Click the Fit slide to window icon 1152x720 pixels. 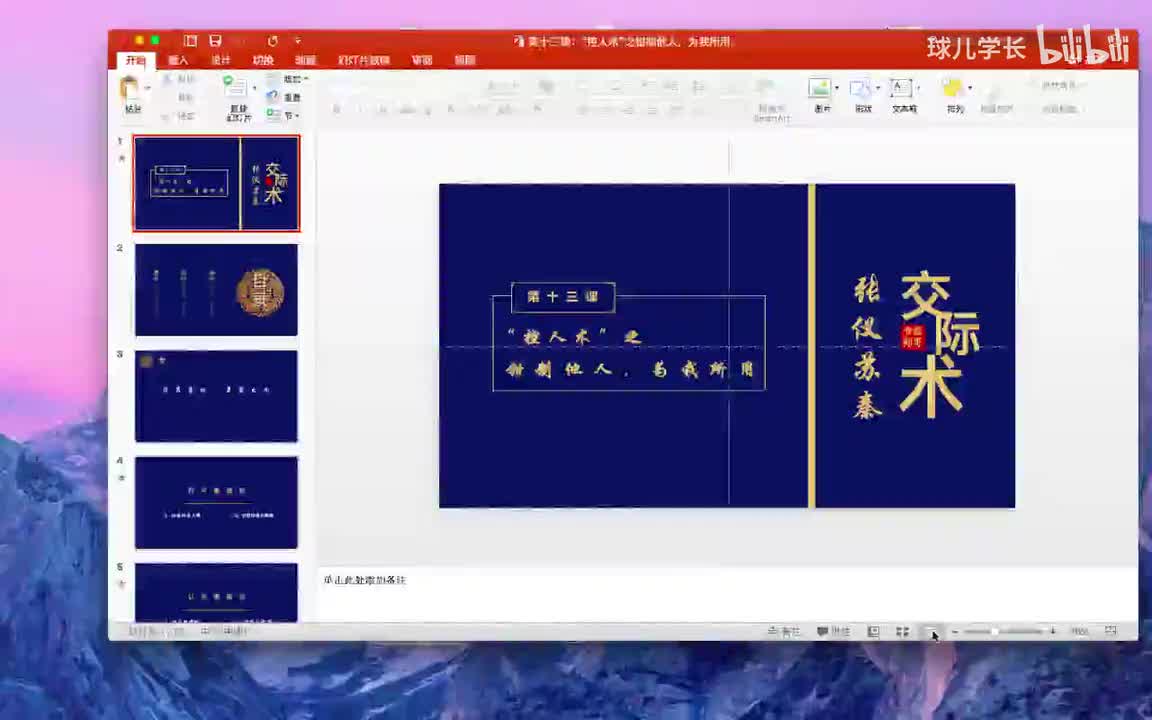click(x=1111, y=631)
